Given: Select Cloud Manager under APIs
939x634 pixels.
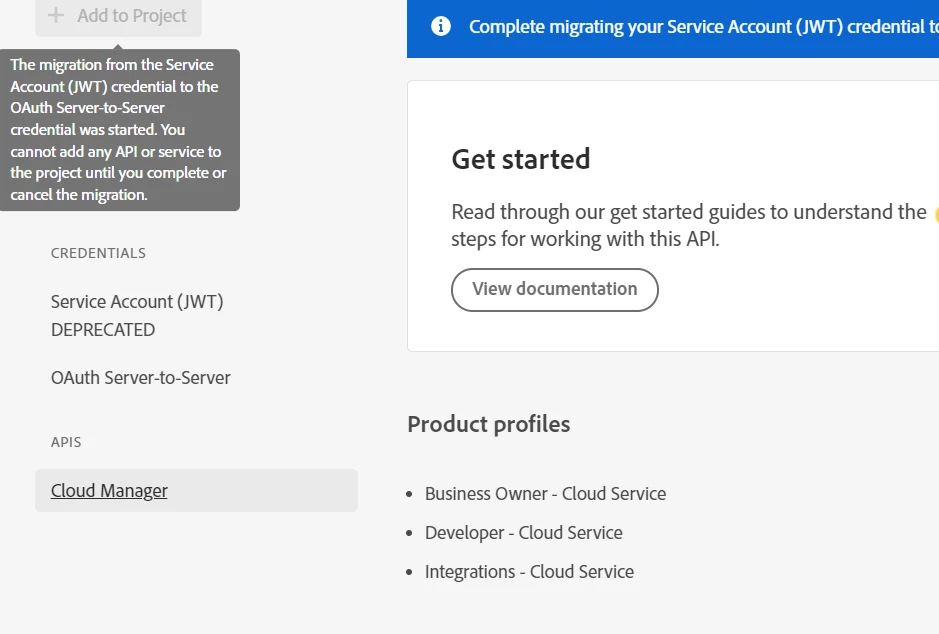Looking at the screenshot, I should click(x=110, y=491).
